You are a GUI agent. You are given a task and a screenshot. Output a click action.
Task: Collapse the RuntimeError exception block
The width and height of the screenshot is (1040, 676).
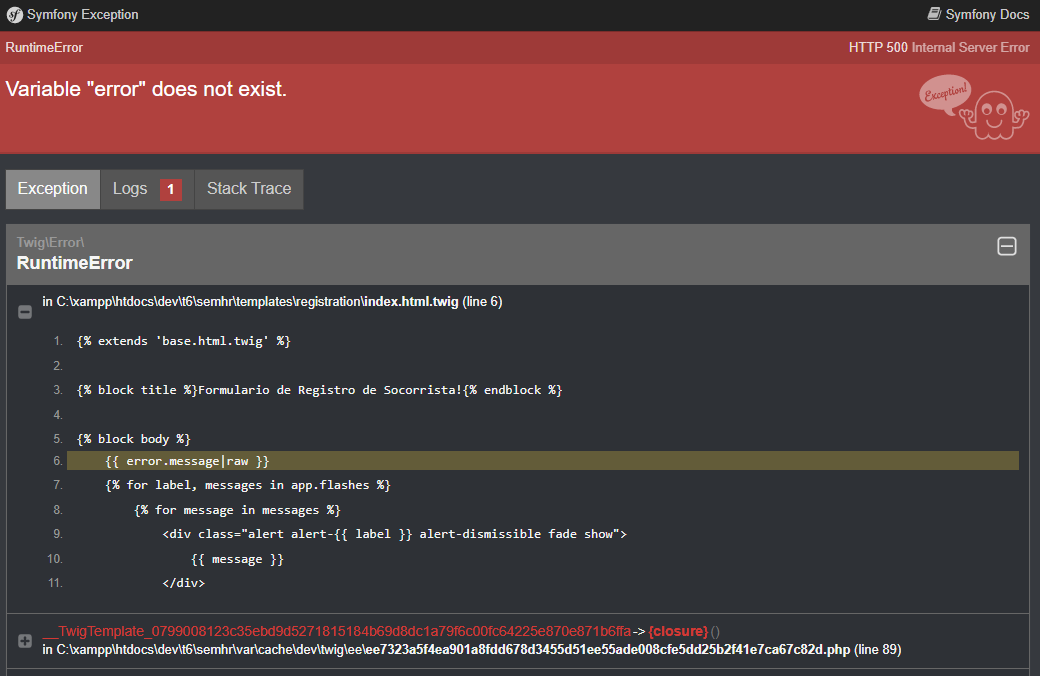[1007, 246]
